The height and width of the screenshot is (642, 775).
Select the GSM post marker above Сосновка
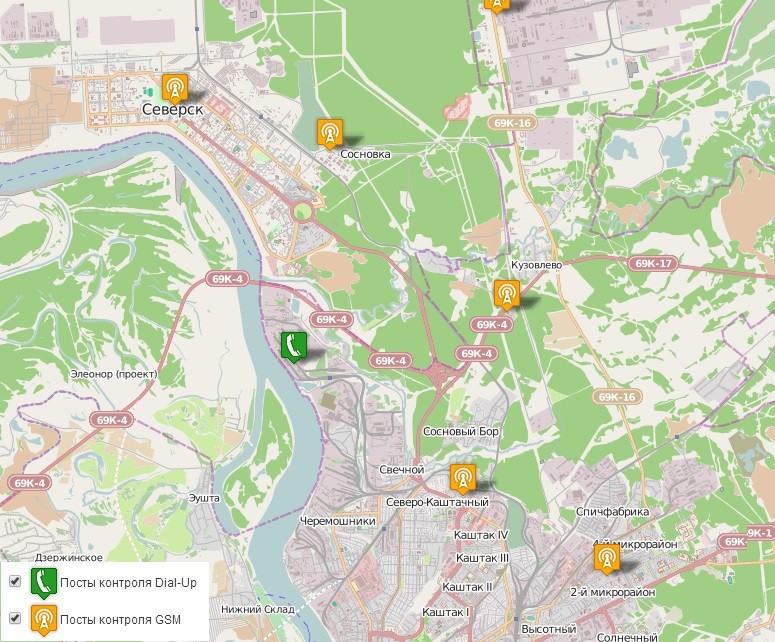tap(329, 131)
